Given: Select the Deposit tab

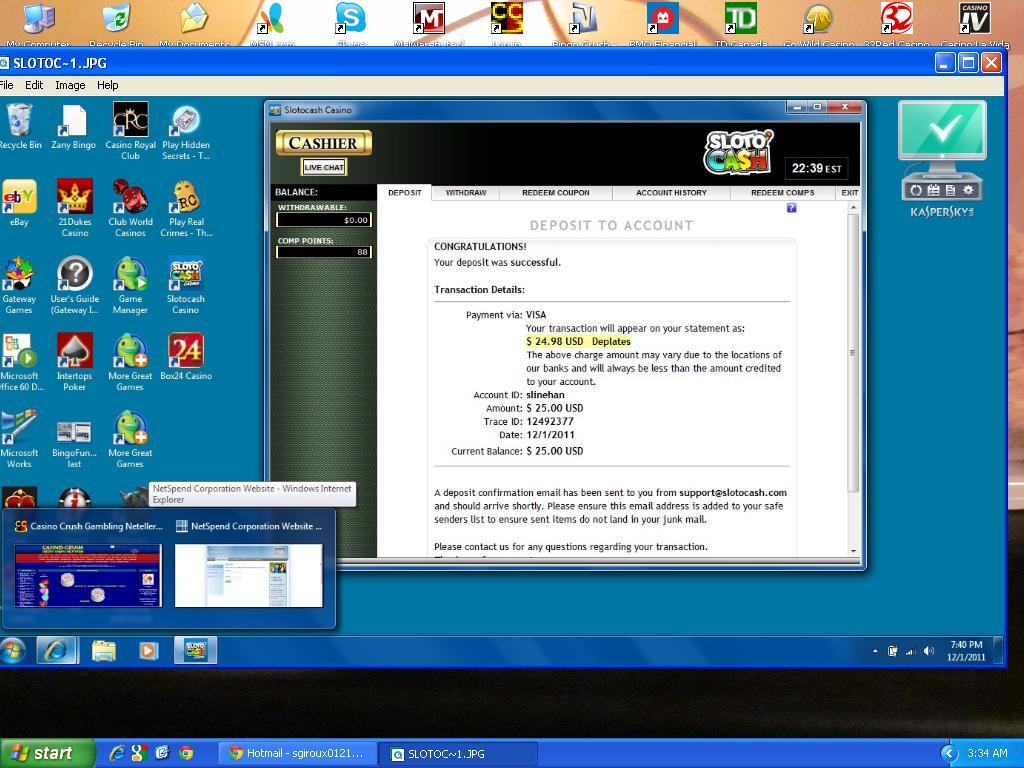Looking at the screenshot, I should [x=404, y=193].
